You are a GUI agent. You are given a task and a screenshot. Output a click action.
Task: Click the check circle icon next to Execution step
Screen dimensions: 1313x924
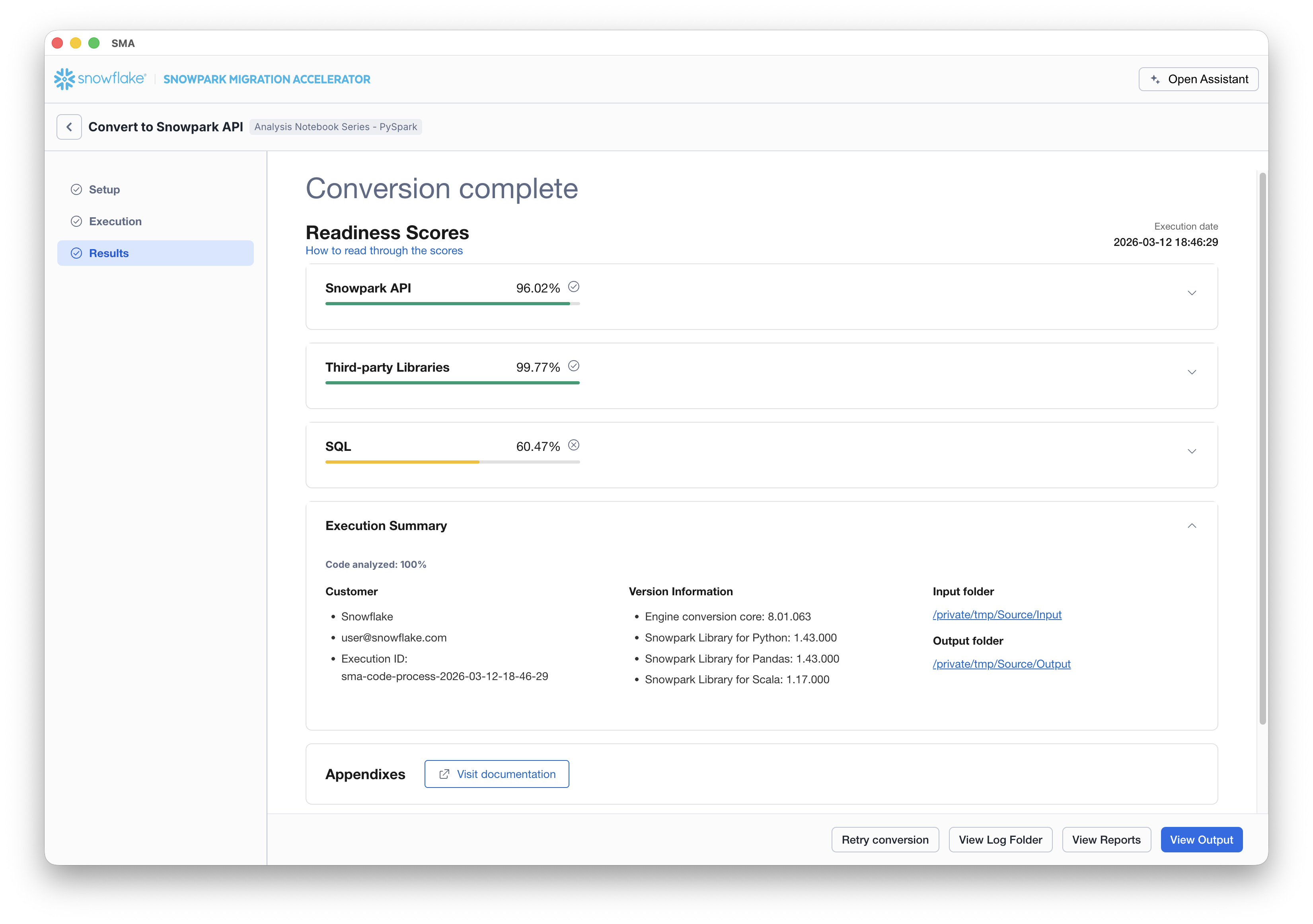(x=77, y=221)
